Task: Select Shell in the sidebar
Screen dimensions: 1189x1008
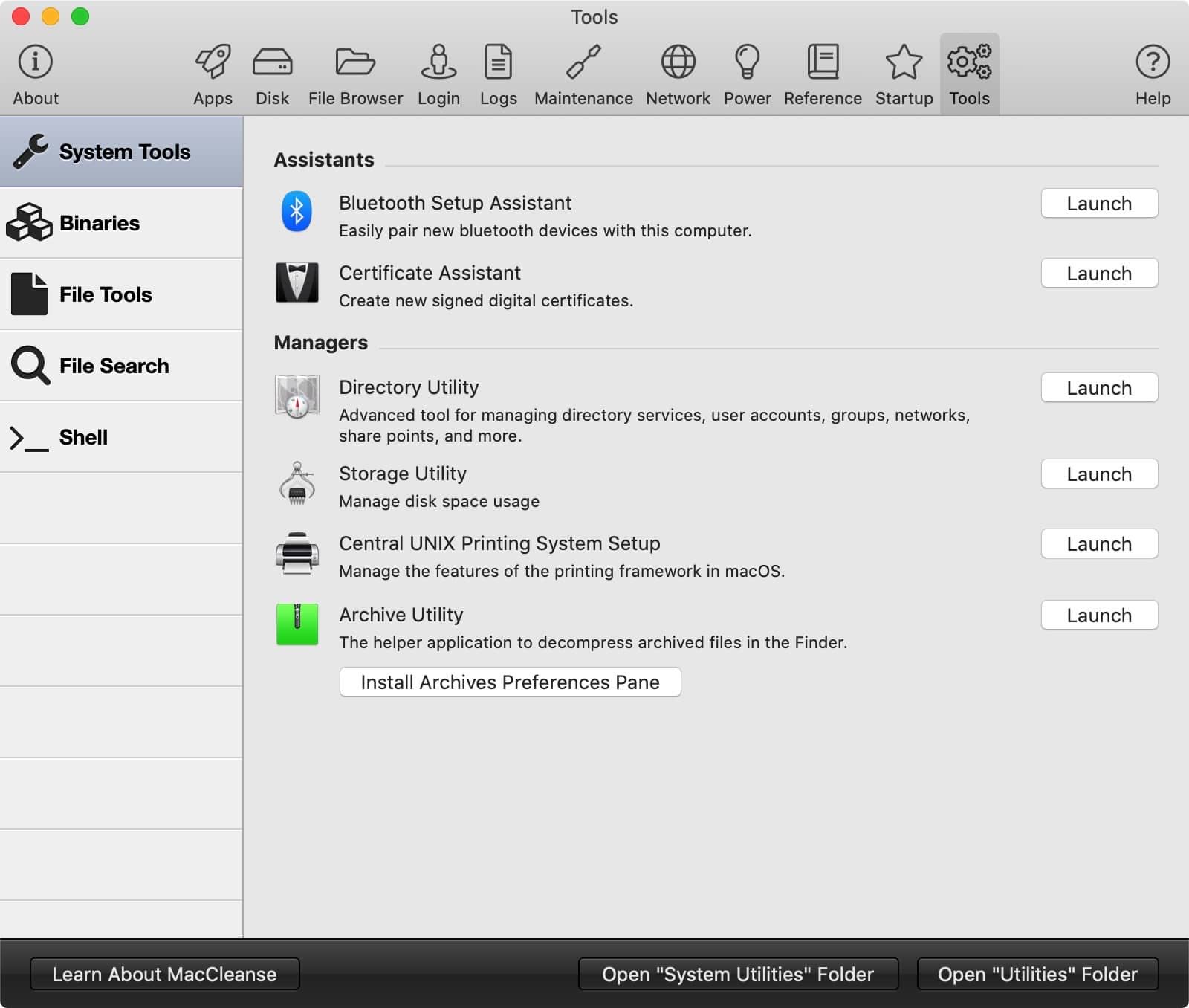Action: click(x=121, y=437)
